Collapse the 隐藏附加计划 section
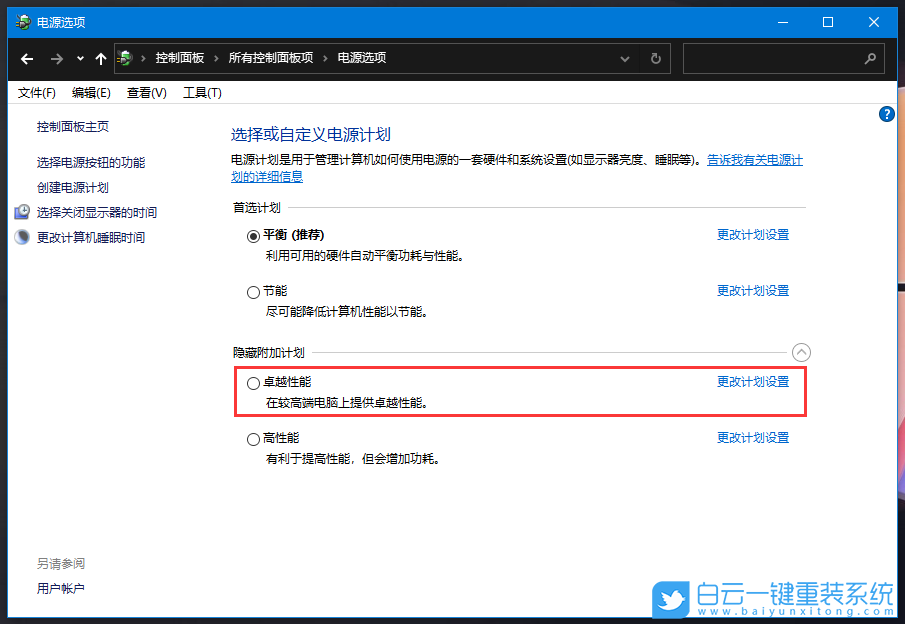The image size is (905, 624). pyautogui.click(x=801, y=352)
